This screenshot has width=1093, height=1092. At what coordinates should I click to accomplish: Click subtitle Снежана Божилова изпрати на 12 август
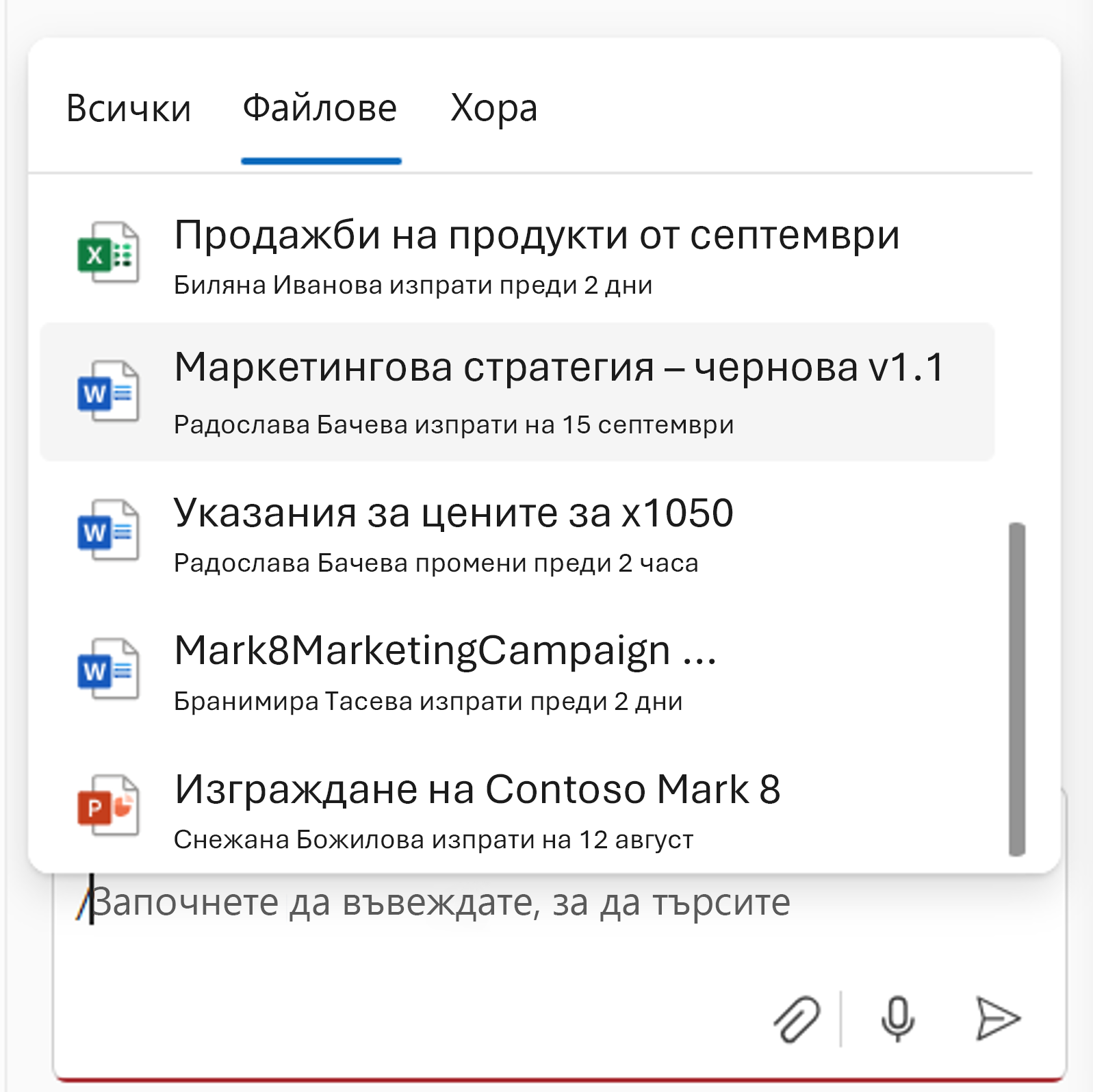click(x=434, y=839)
